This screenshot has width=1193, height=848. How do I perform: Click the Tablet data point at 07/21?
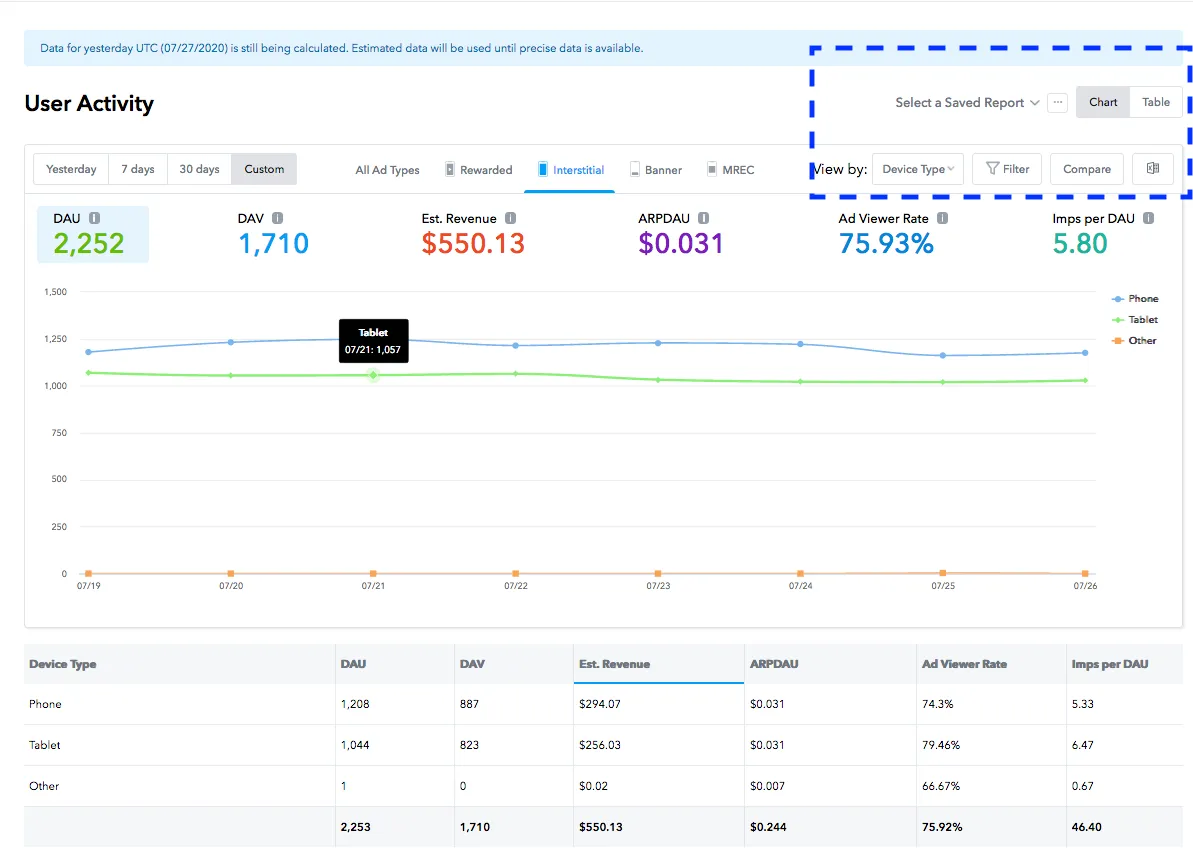pos(374,375)
